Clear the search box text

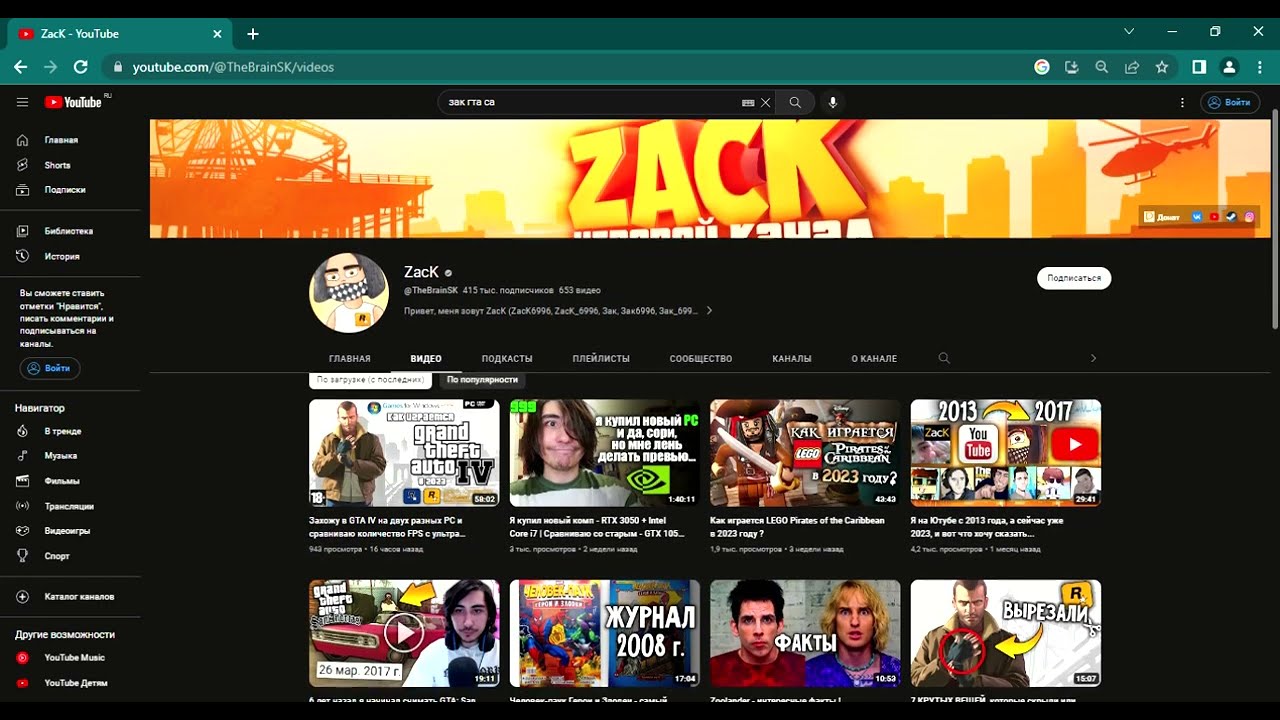tap(766, 102)
